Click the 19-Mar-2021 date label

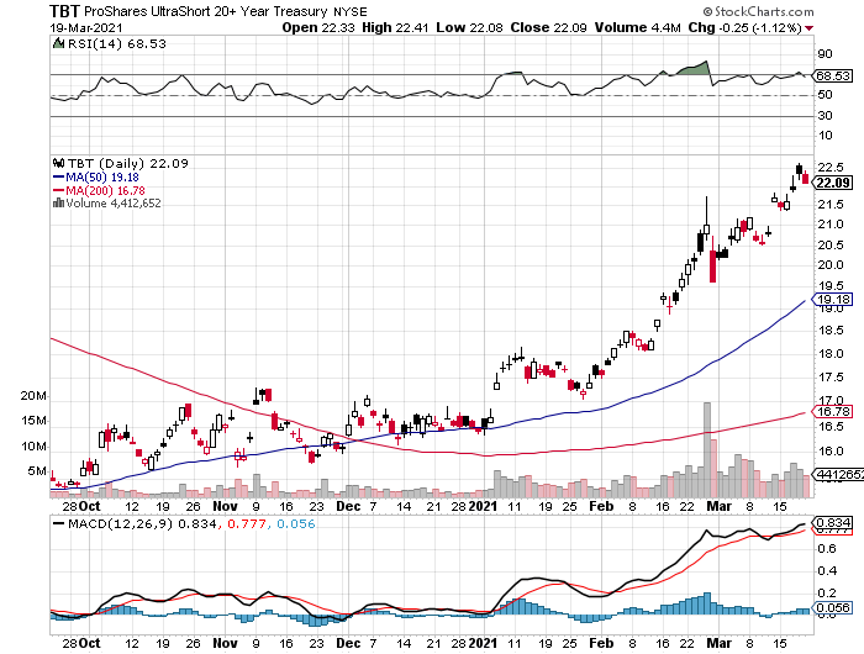coord(86,28)
